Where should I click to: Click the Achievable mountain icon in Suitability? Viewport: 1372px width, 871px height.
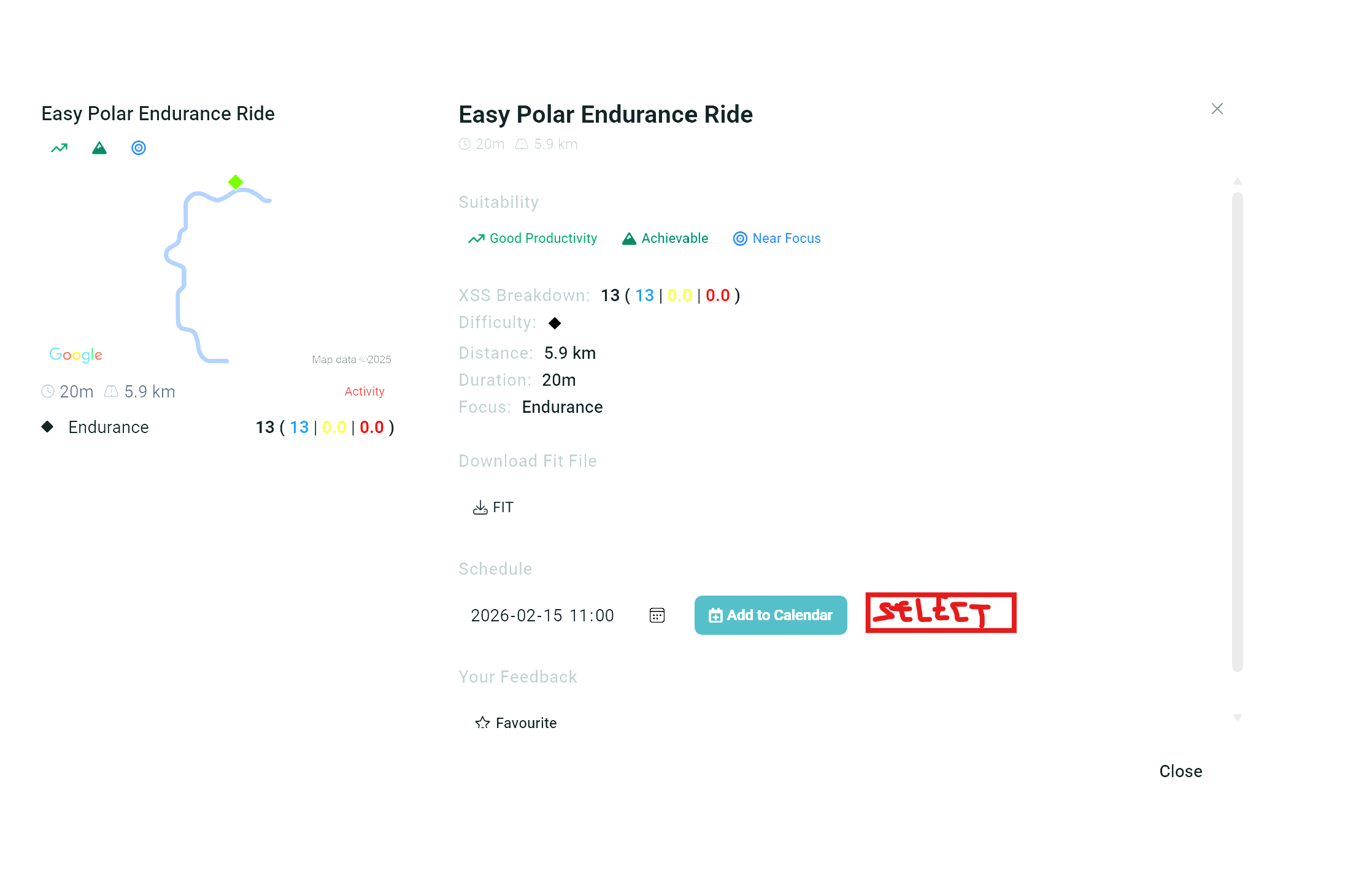pos(629,239)
